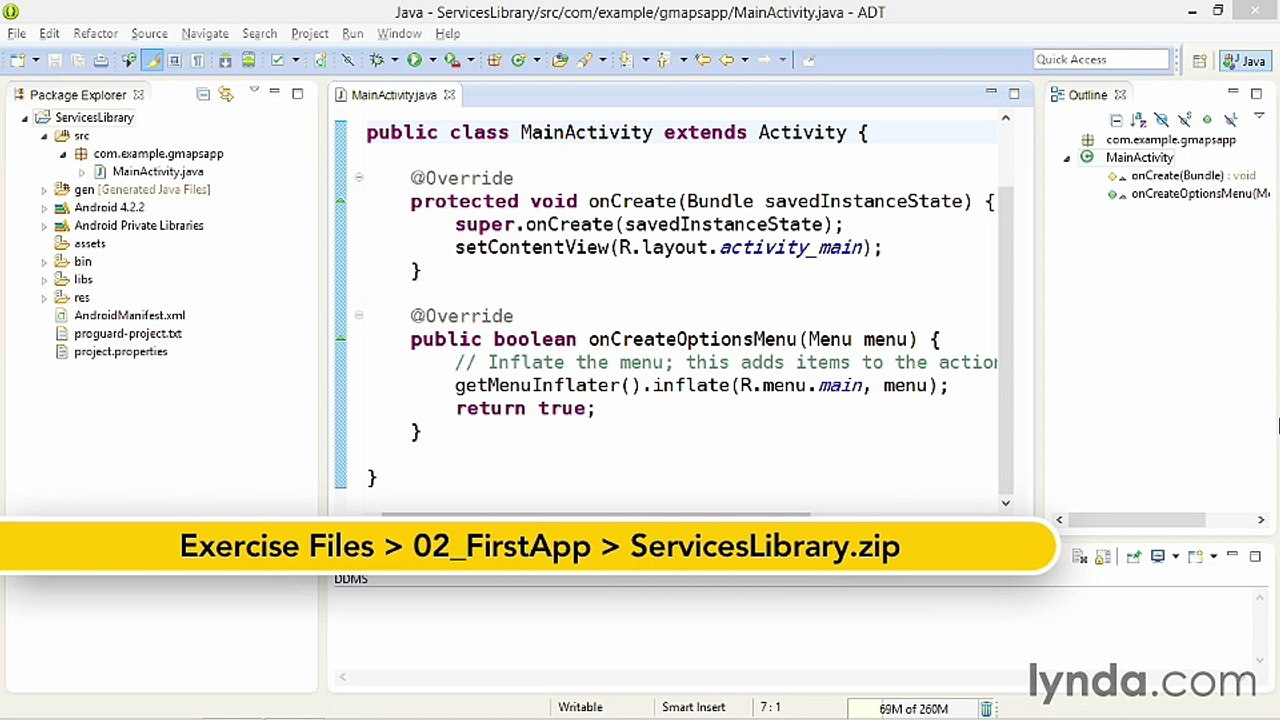Select com.example.gmapsapp in Outline
Viewport: 1280px width, 720px height.
point(1171,140)
